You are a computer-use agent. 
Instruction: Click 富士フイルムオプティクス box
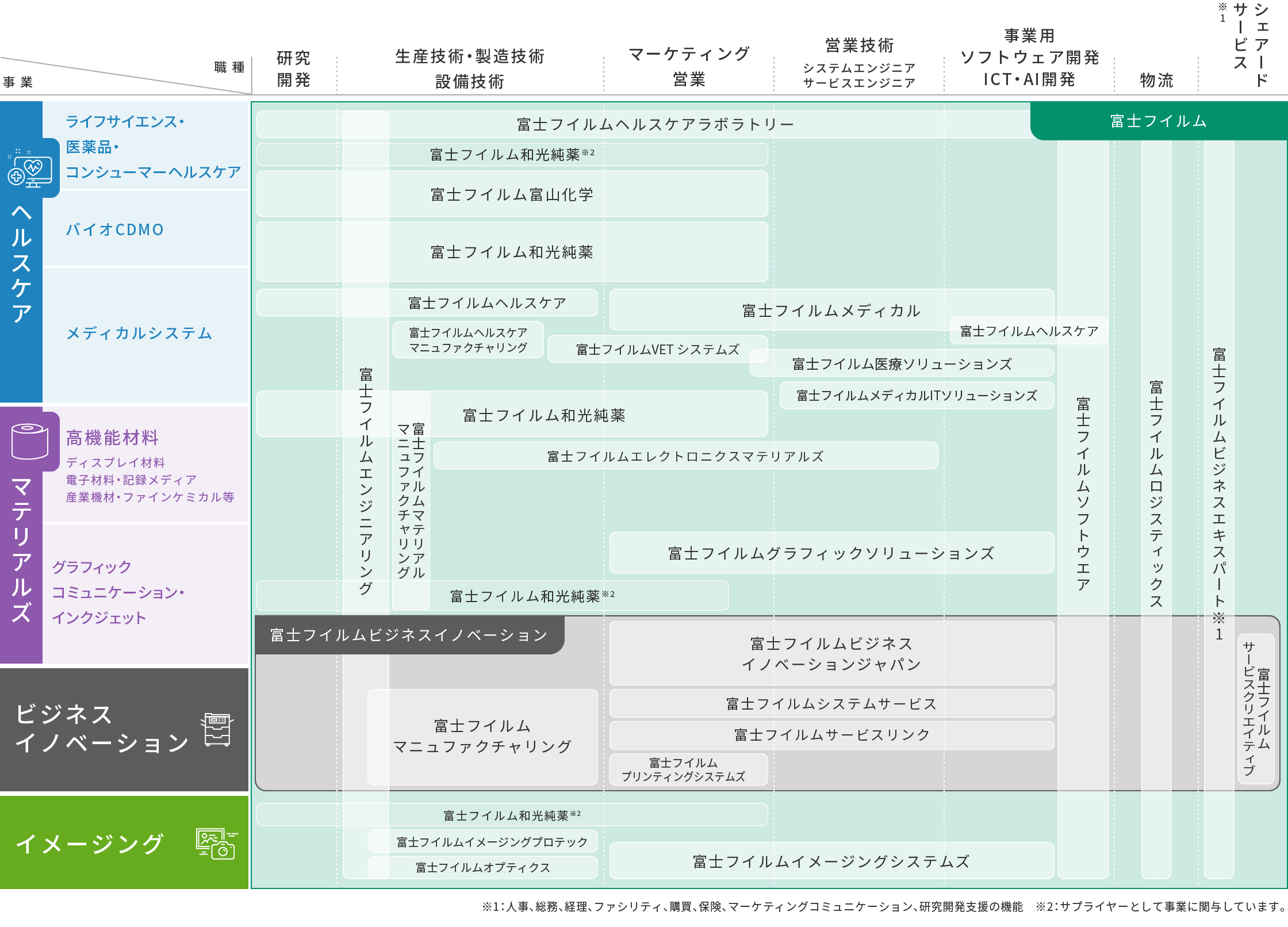(482, 867)
